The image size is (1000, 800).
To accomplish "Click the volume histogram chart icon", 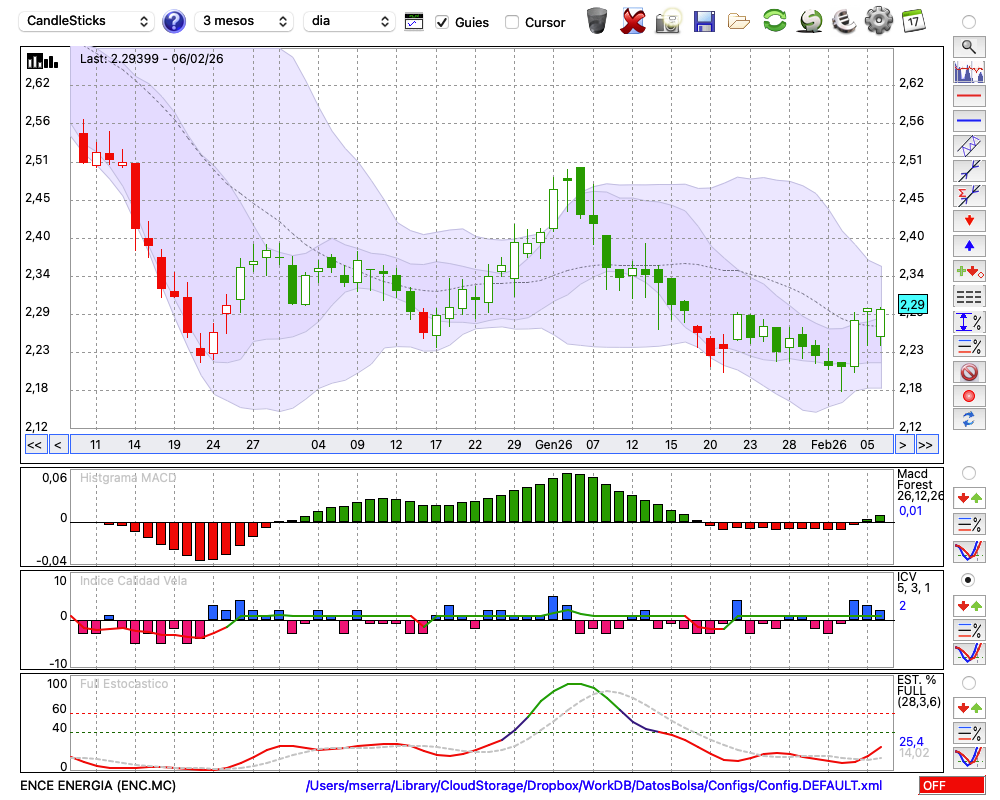I will coord(969,71).
